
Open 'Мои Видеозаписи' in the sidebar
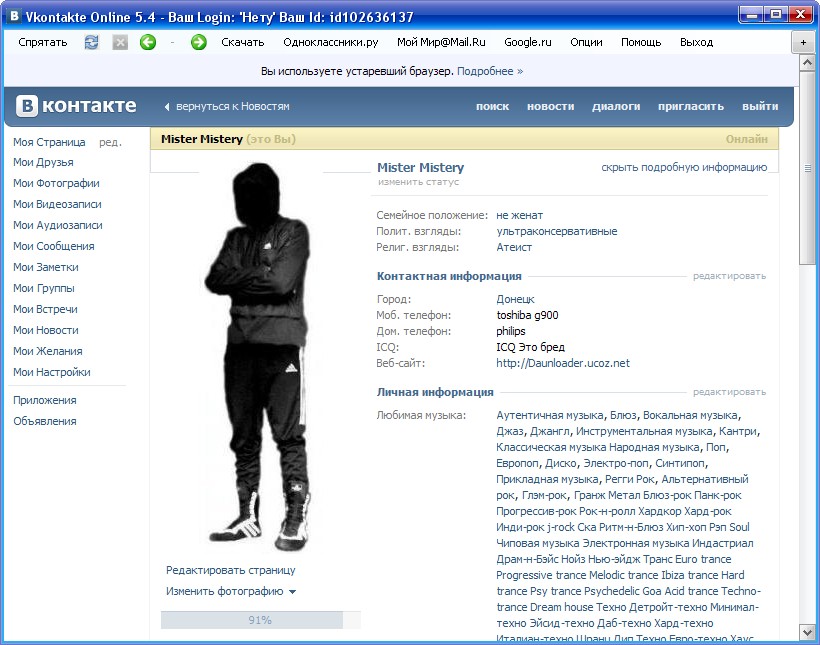coord(58,204)
